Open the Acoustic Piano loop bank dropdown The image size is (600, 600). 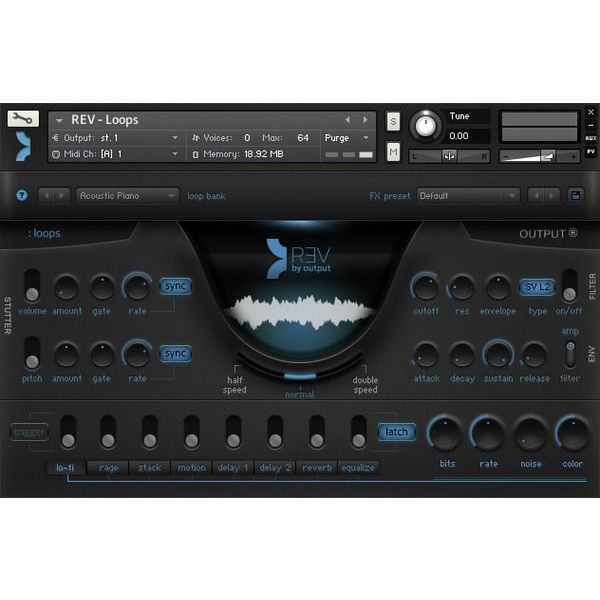(127, 196)
